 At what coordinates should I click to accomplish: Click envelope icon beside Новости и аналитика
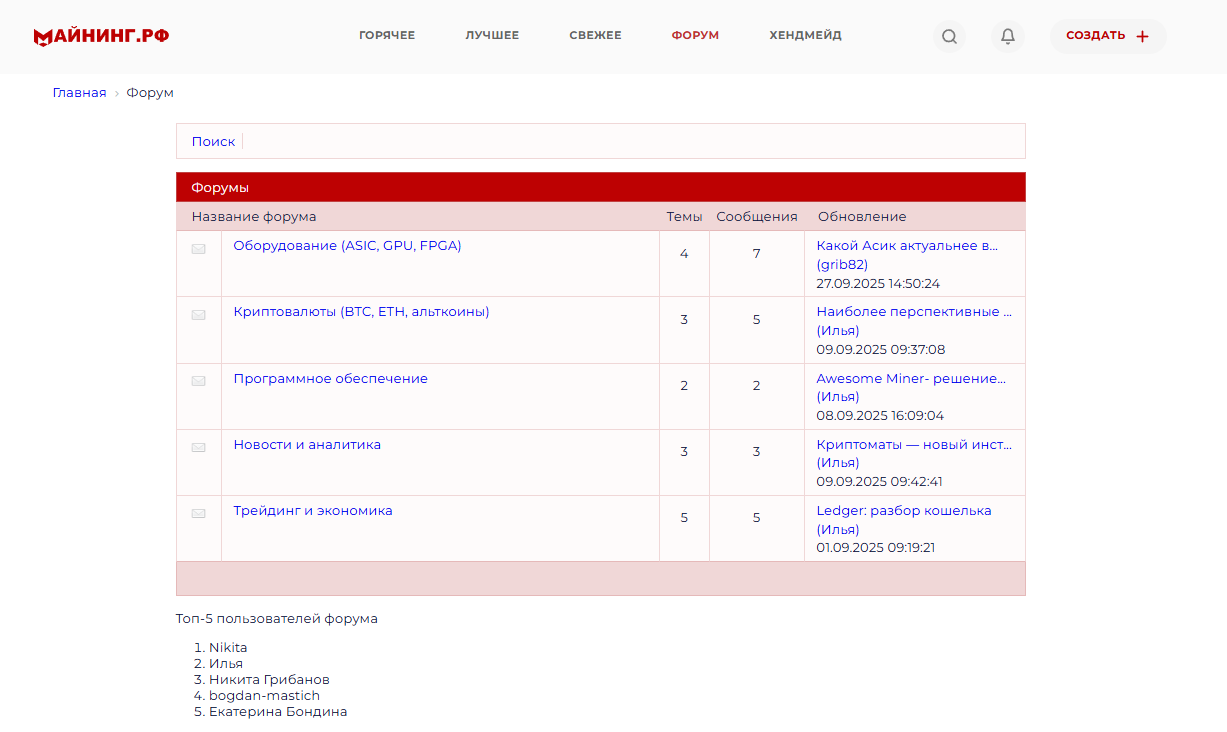tap(199, 448)
